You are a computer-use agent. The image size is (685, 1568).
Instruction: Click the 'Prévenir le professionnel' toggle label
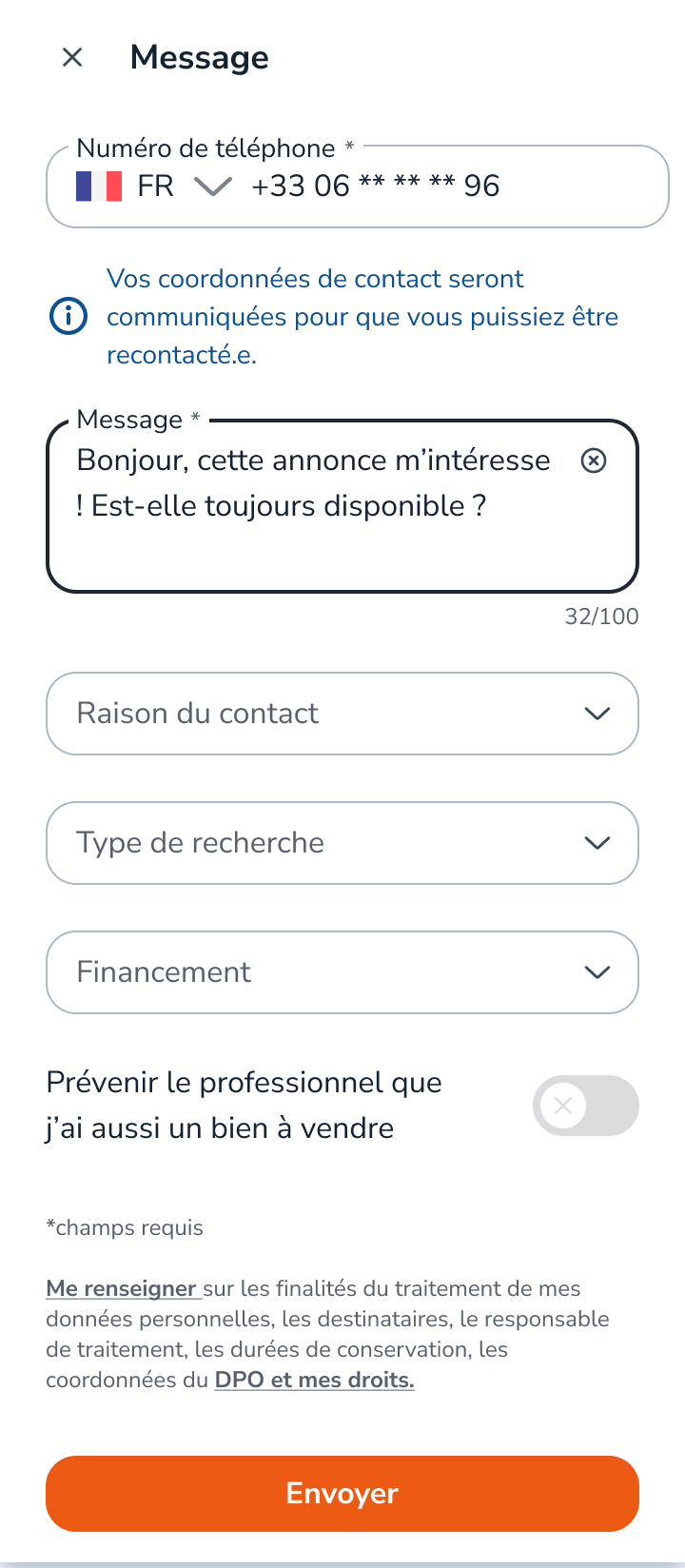244,1106
